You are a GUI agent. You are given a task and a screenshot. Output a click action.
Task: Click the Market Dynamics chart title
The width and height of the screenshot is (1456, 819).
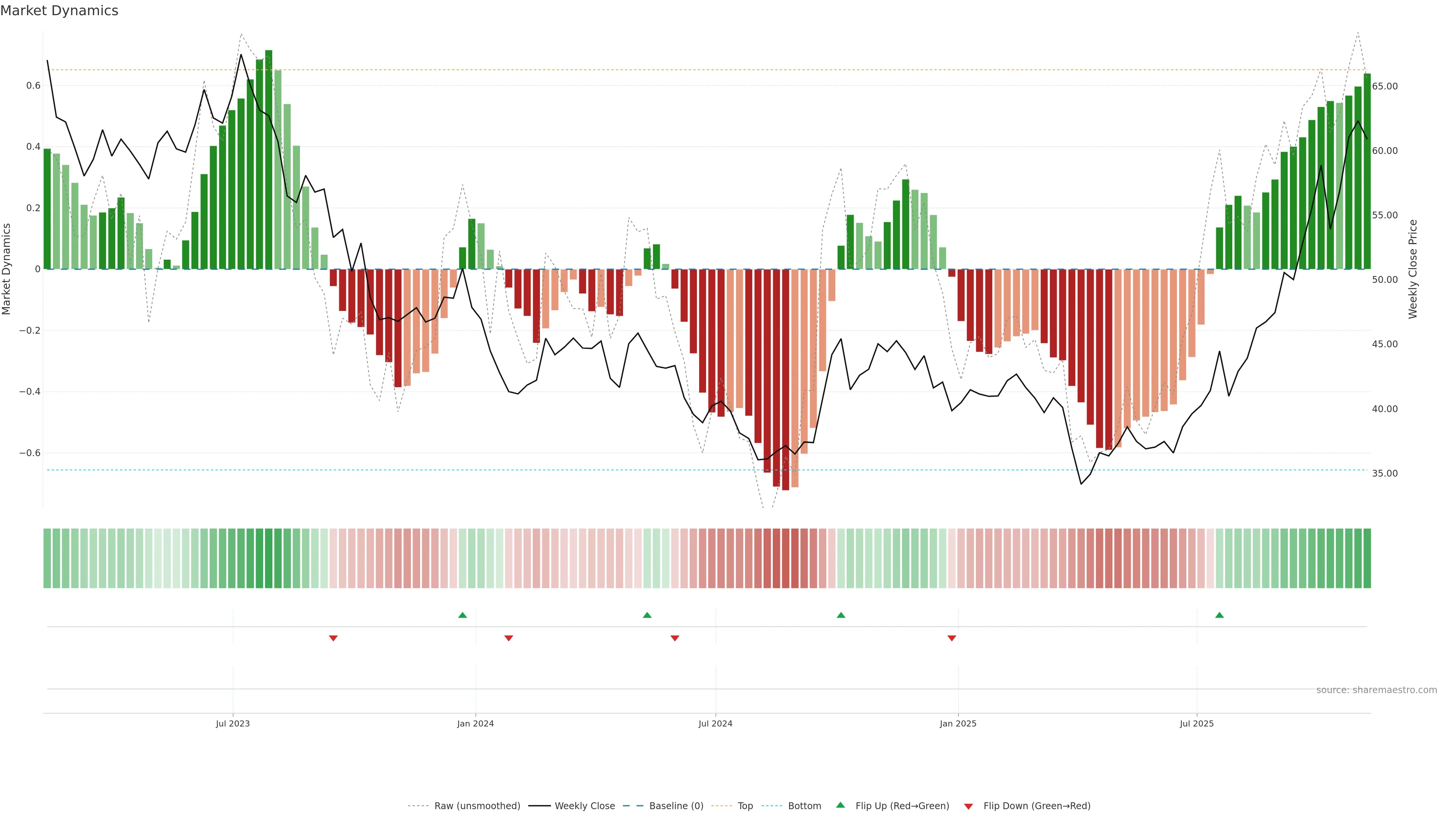(60, 11)
